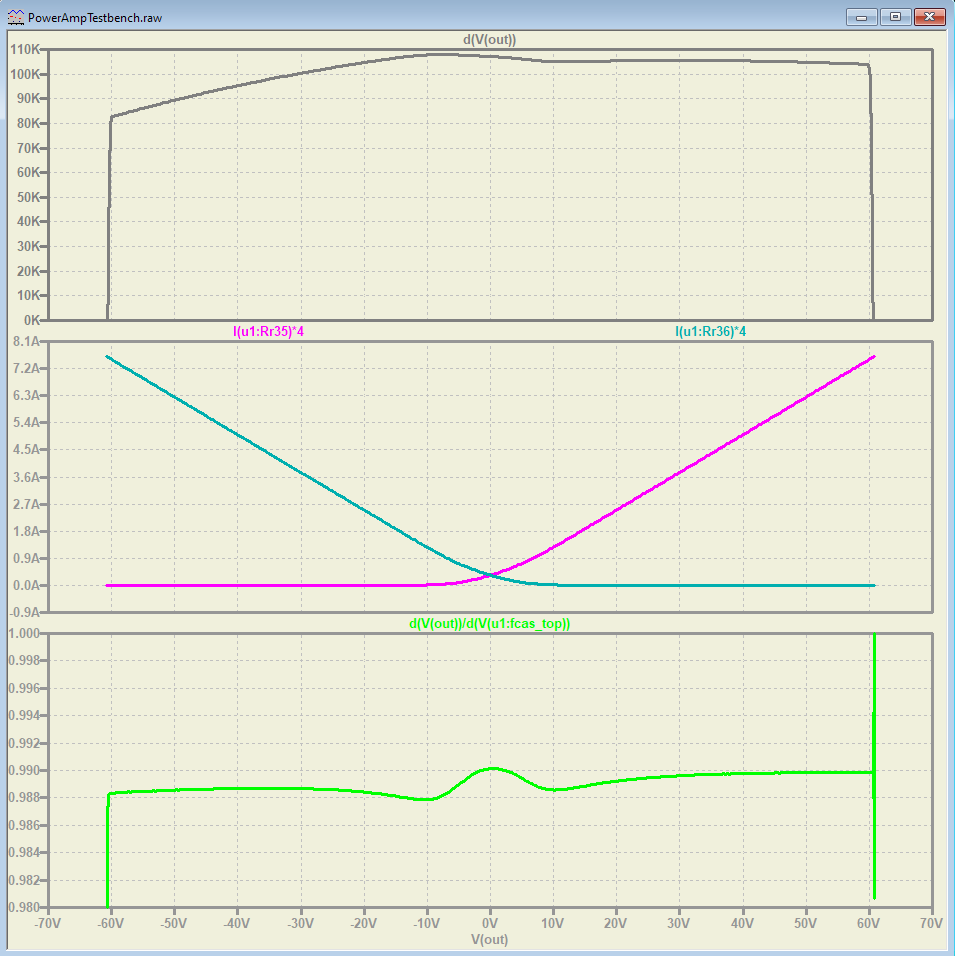The height and width of the screenshot is (956, 955).
Task: Click the PowerAmpTestbench.raw window title
Action: click(95, 18)
